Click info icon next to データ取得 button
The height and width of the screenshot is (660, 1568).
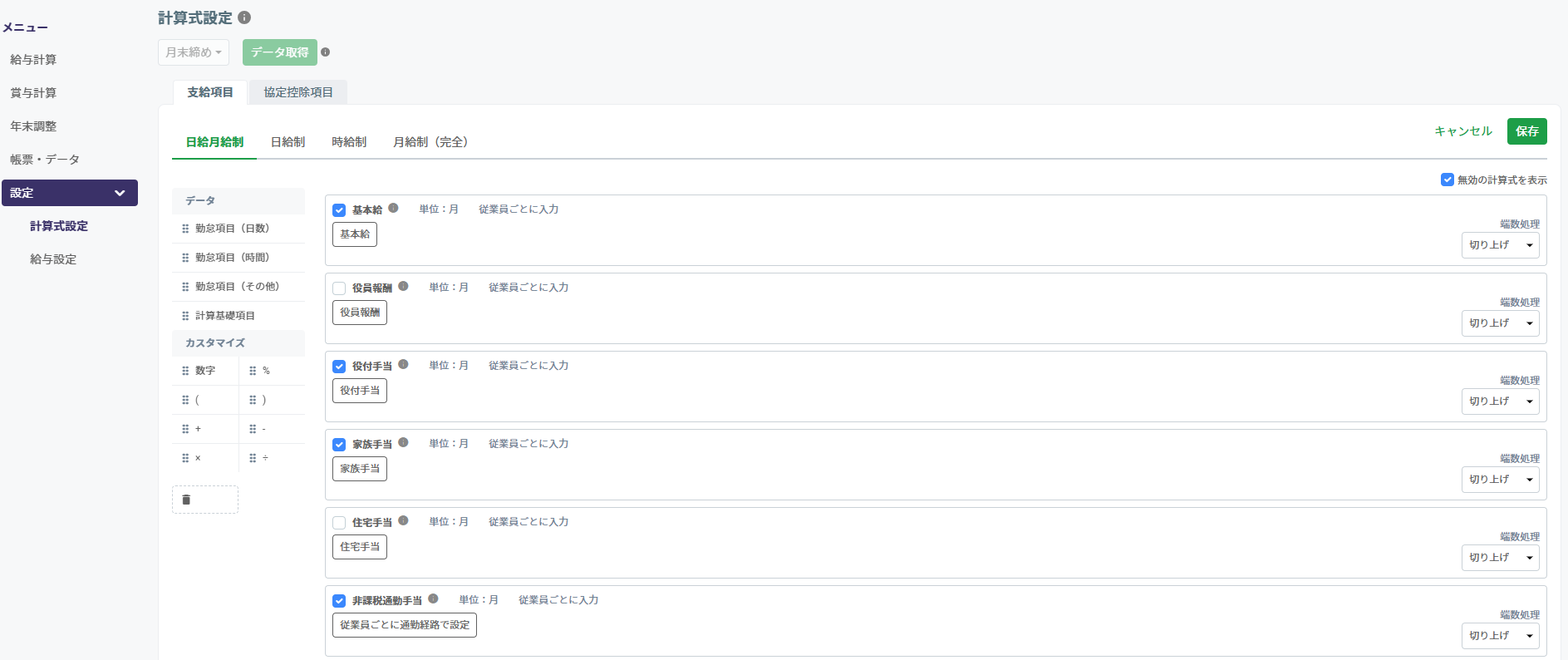(326, 52)
